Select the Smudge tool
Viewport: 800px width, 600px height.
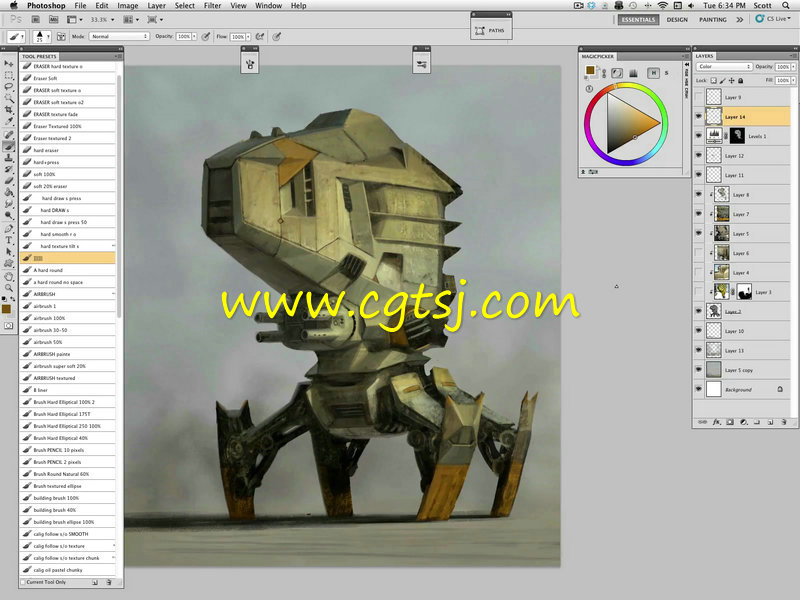9,204
